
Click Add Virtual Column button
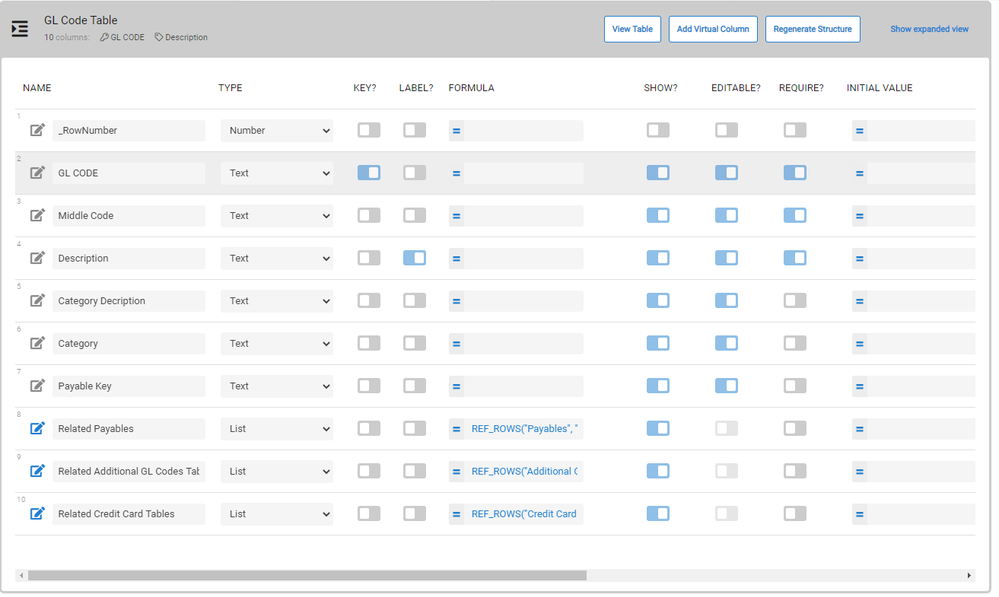[713, 29]
